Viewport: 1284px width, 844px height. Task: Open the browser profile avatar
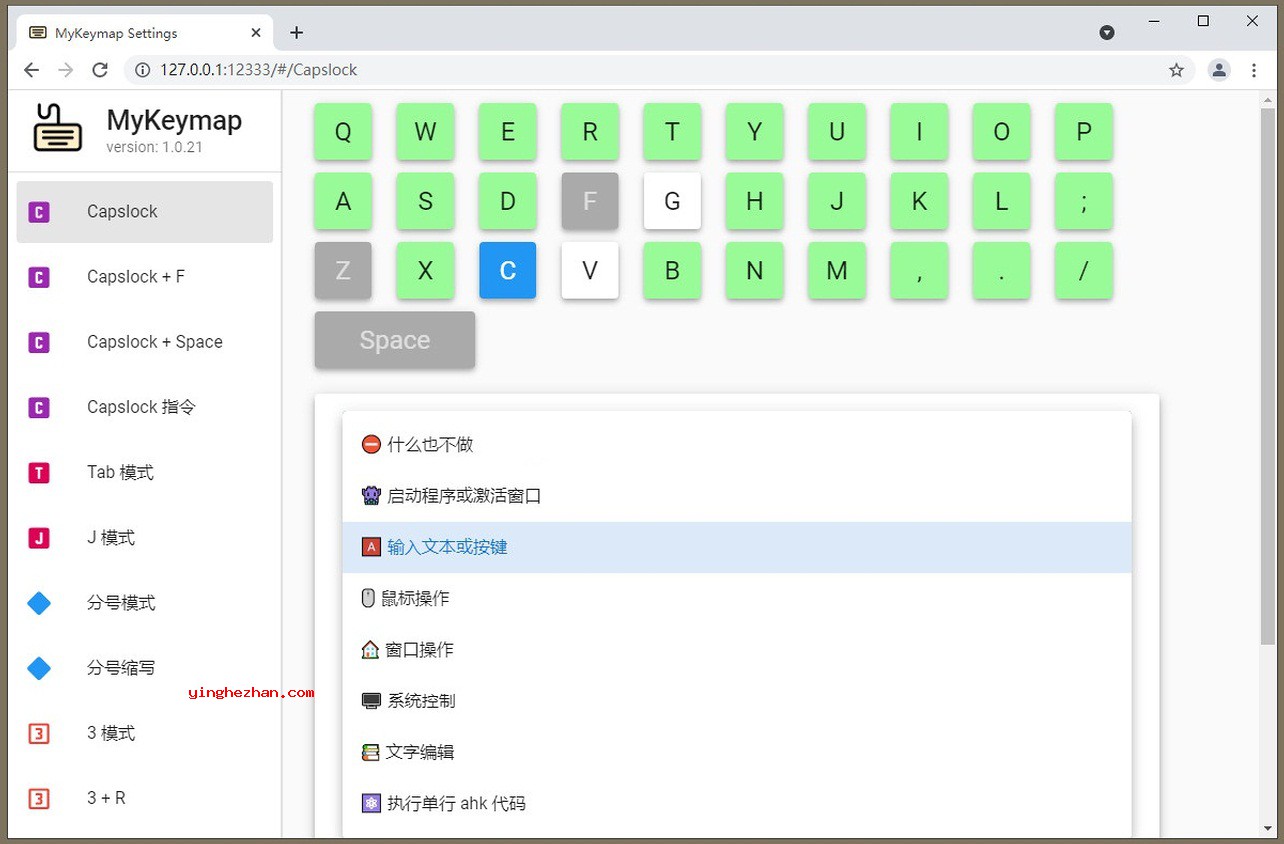[1219, 70]
